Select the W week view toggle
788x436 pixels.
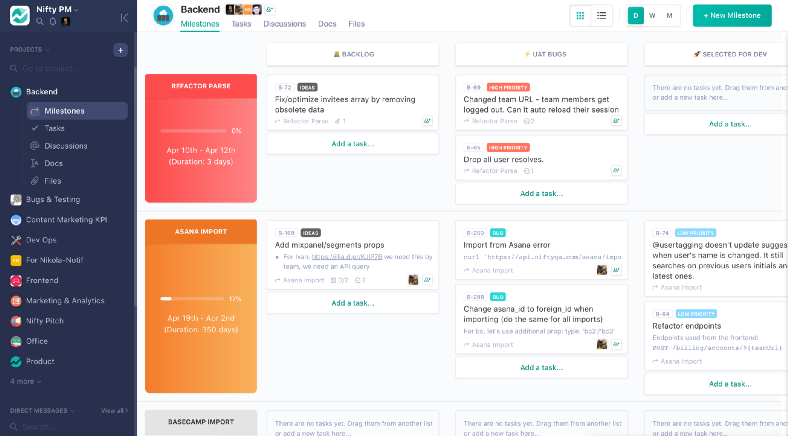pyautogui.click(x=652, y=16)
